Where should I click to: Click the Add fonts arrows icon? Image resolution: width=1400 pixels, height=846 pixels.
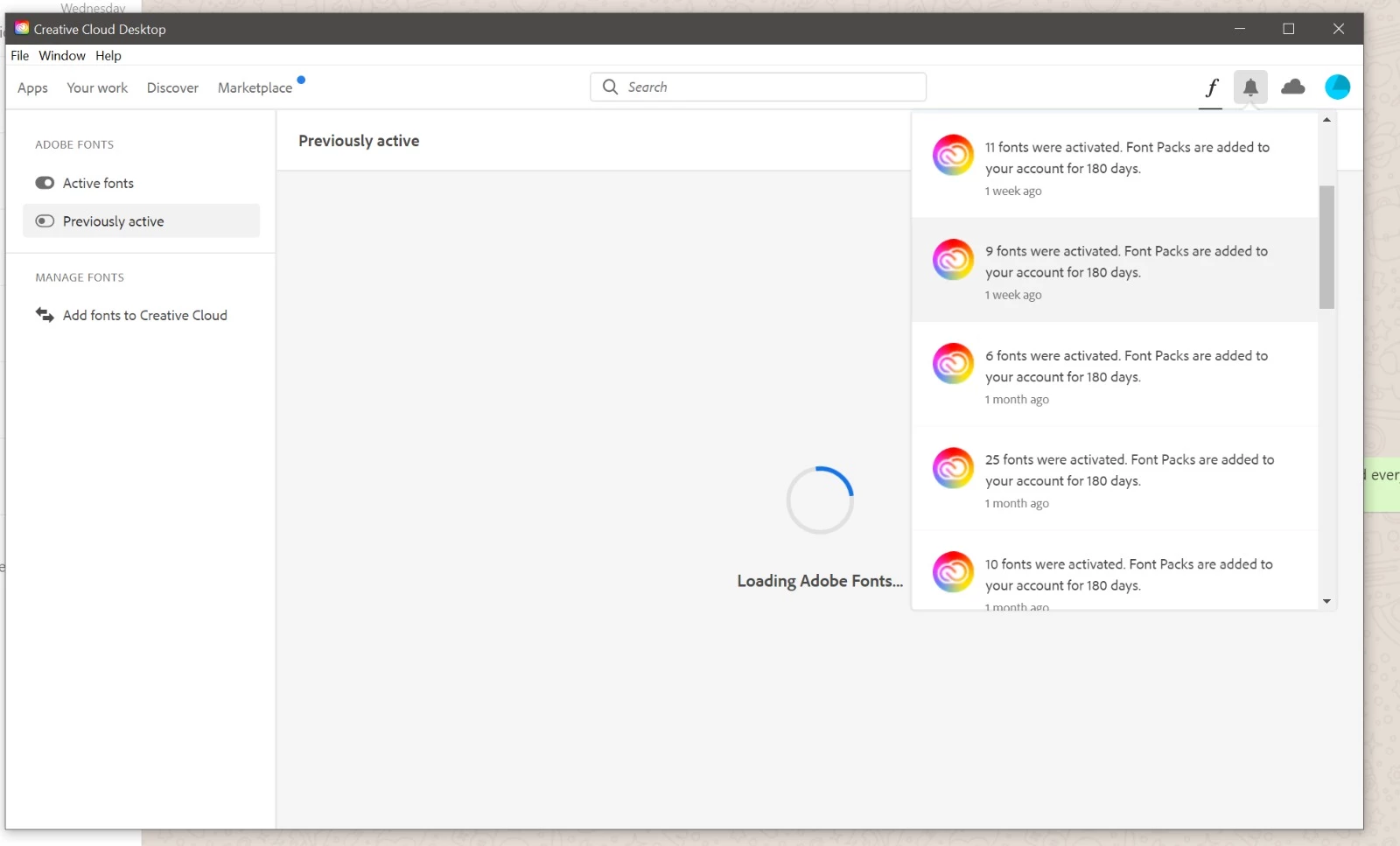click(x=45, y=315)
